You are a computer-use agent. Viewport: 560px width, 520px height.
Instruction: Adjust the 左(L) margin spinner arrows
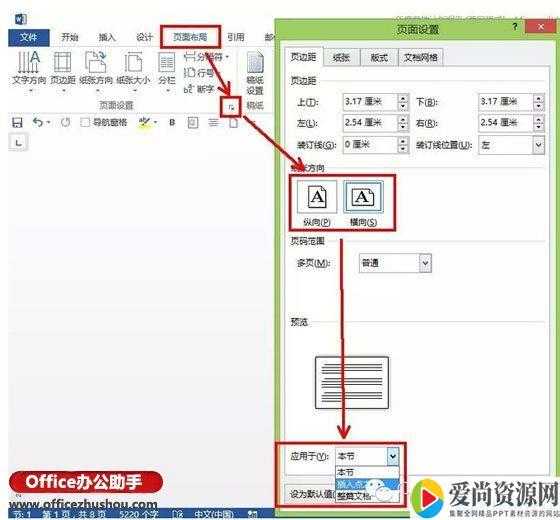[x=403, y=123]
